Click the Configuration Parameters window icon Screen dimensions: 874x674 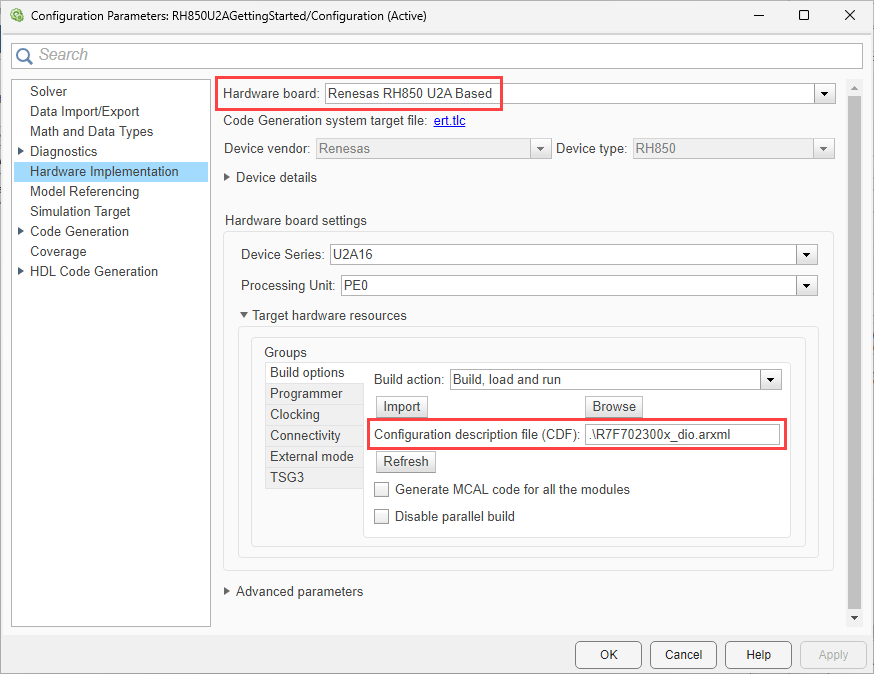16,16
